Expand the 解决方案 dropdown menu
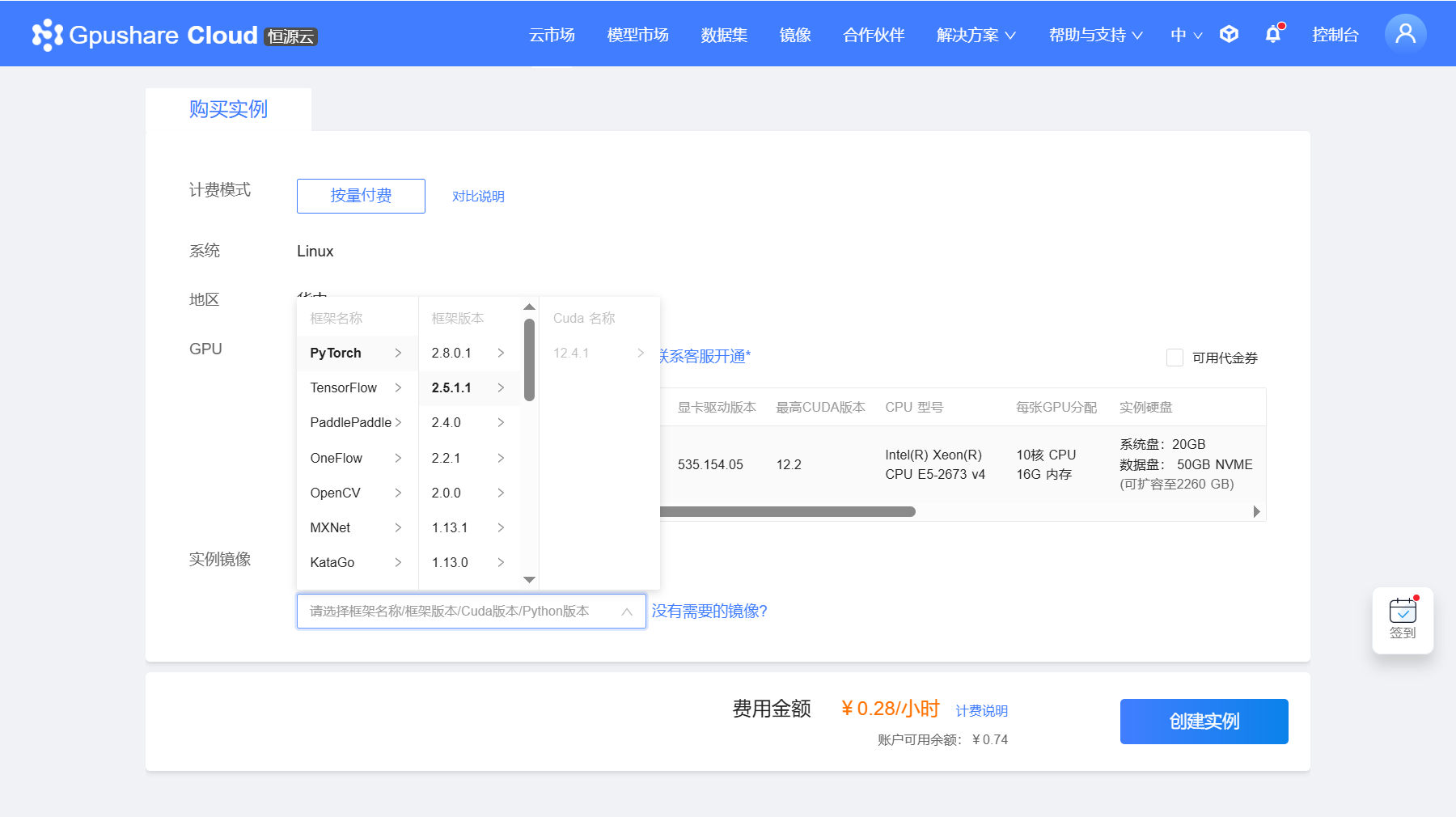 tap(976, 35)
